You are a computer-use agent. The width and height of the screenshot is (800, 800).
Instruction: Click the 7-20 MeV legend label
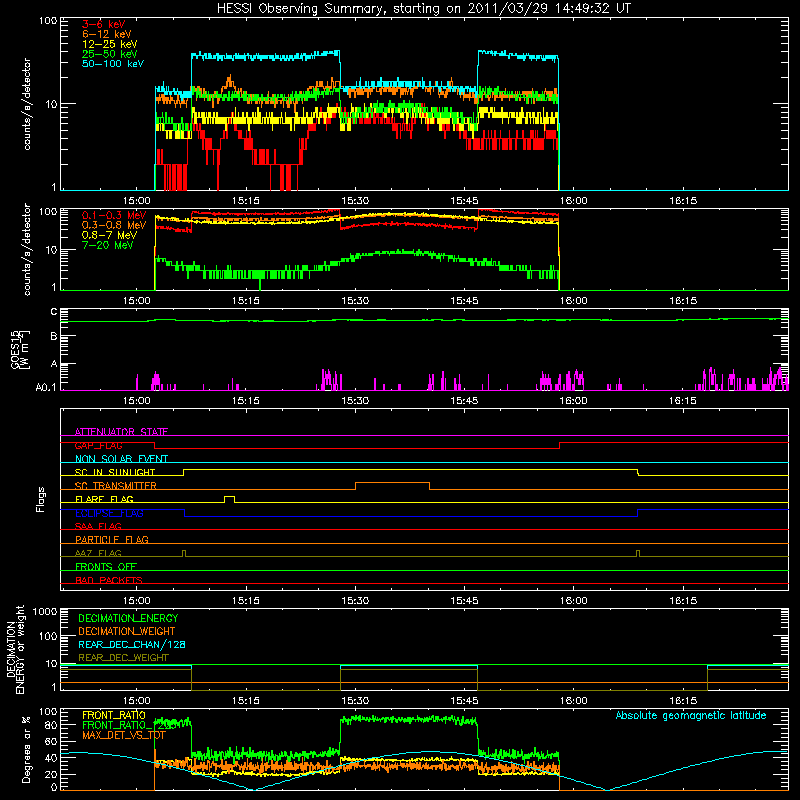pos(108,245)
